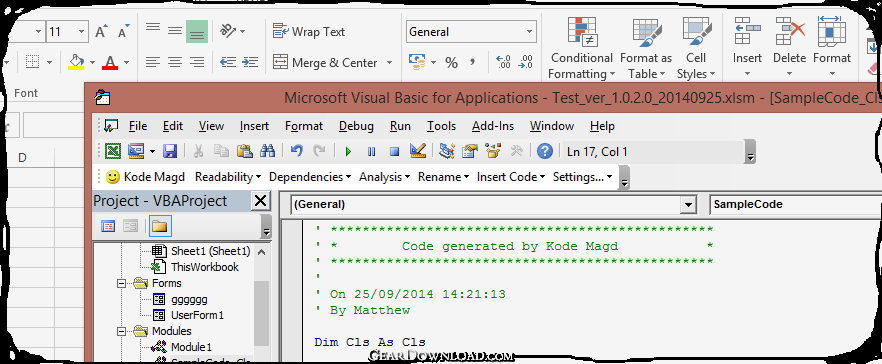The height and width of the screenshot is (364, 882).
Task: Click the Reset stop icon
Action: pyautogui.click(x=394, y=151)
